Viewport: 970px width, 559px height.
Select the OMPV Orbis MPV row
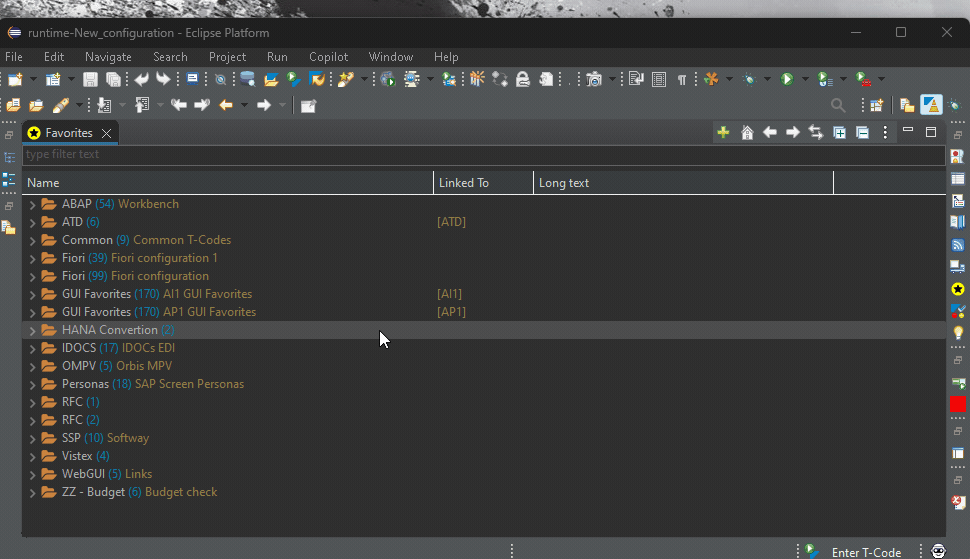click(484, 366)
